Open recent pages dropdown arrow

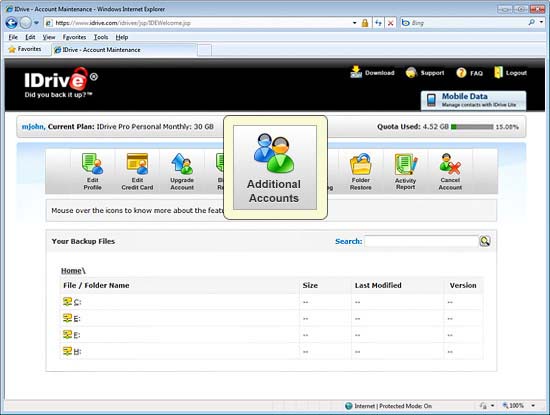36,23
